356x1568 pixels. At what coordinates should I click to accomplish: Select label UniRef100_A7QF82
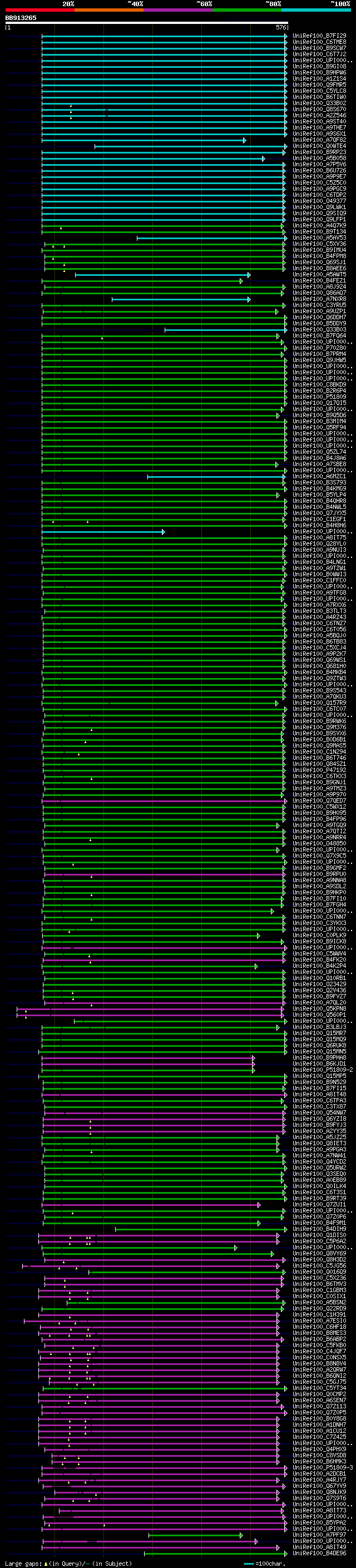click(x=319, y=140)
